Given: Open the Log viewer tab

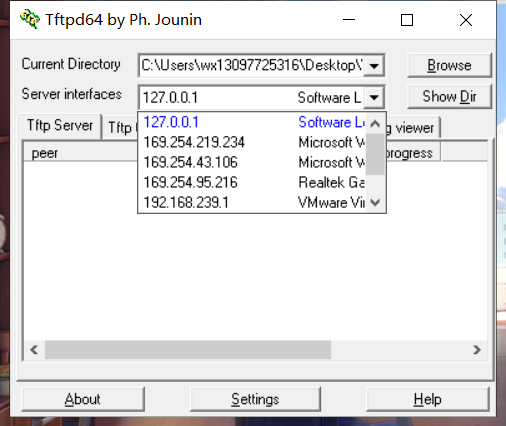Looking at the screenshot, I should pyautogui.click(x=413, y=127).
